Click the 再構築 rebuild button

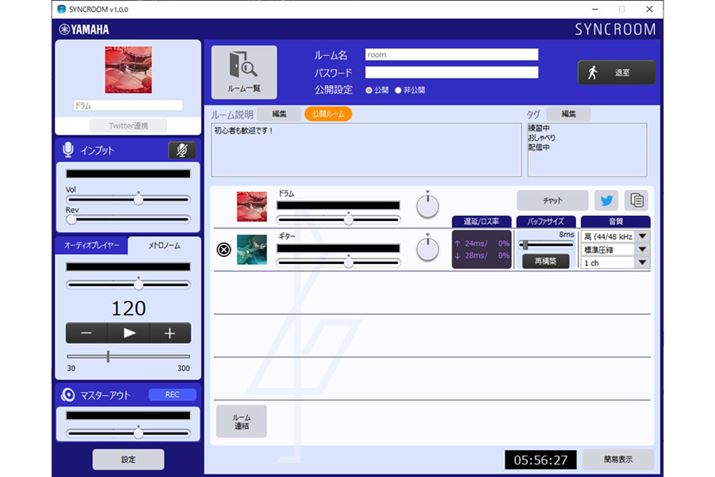546,261
